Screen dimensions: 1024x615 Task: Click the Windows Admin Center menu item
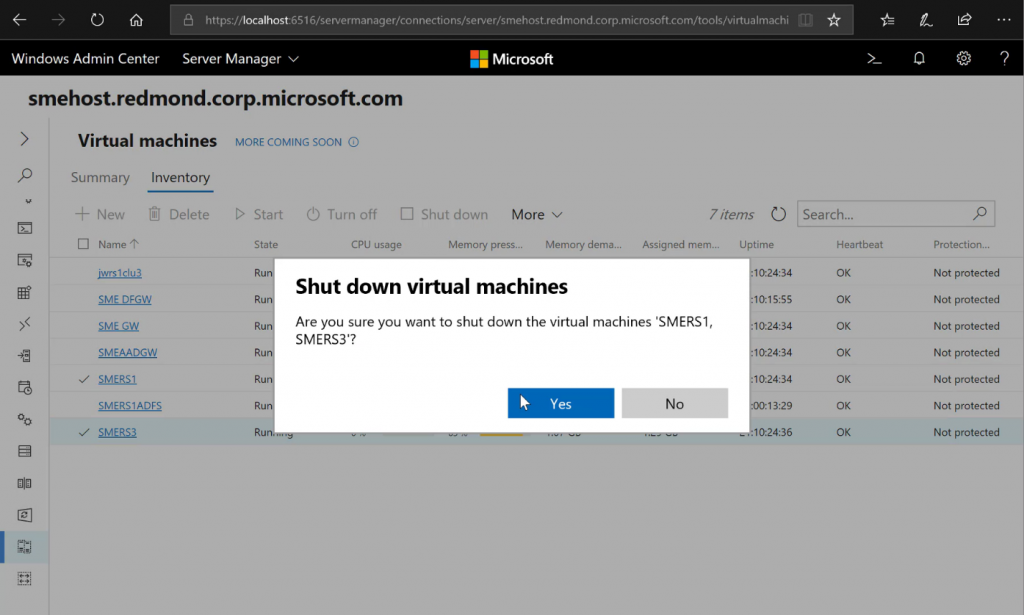click(x=85, y=58)
